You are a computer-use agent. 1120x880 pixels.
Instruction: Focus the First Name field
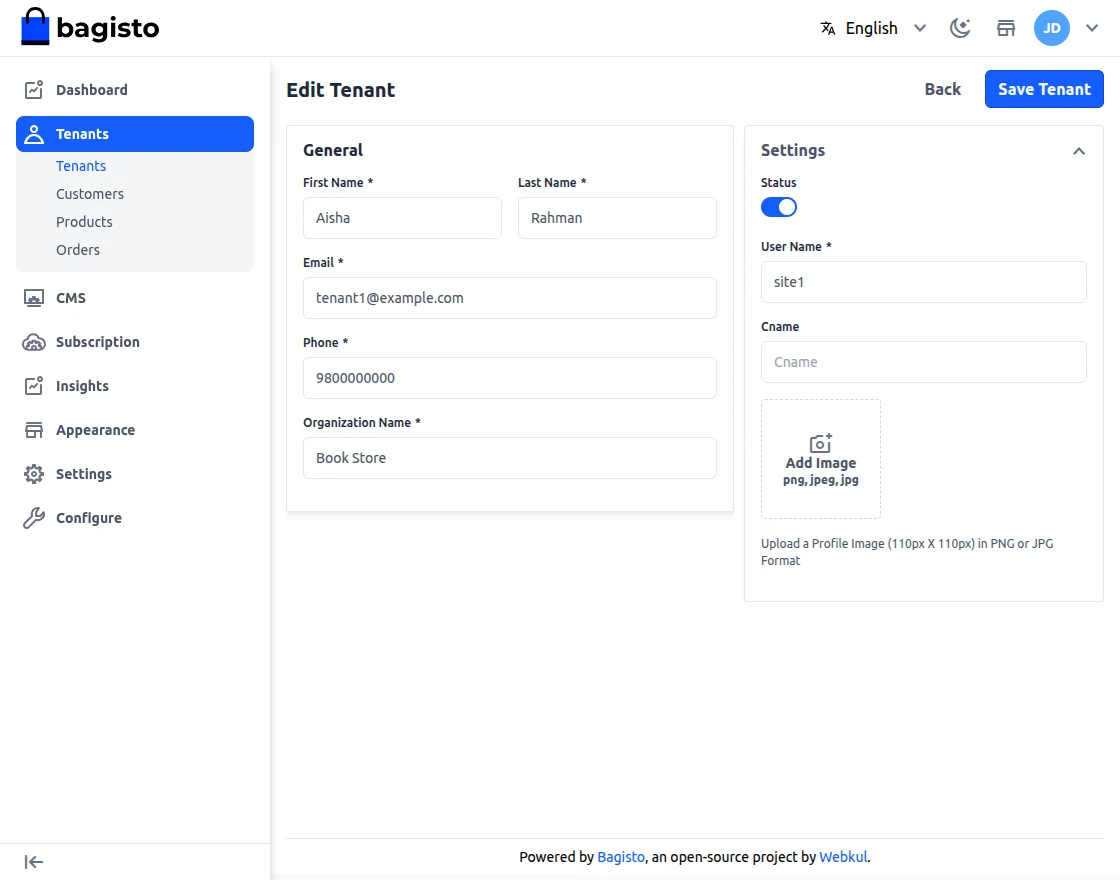[402, 218]
